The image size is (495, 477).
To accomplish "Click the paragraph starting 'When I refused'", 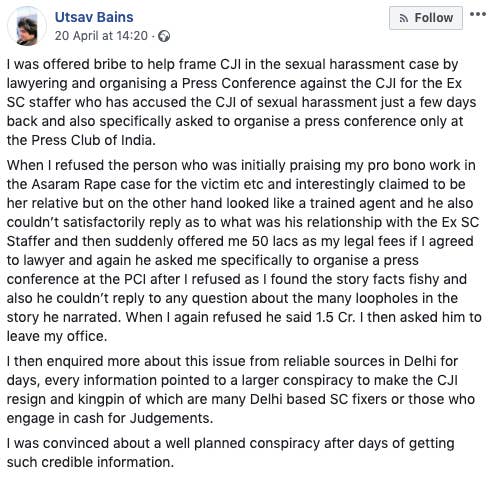I will tap(244, 251).
